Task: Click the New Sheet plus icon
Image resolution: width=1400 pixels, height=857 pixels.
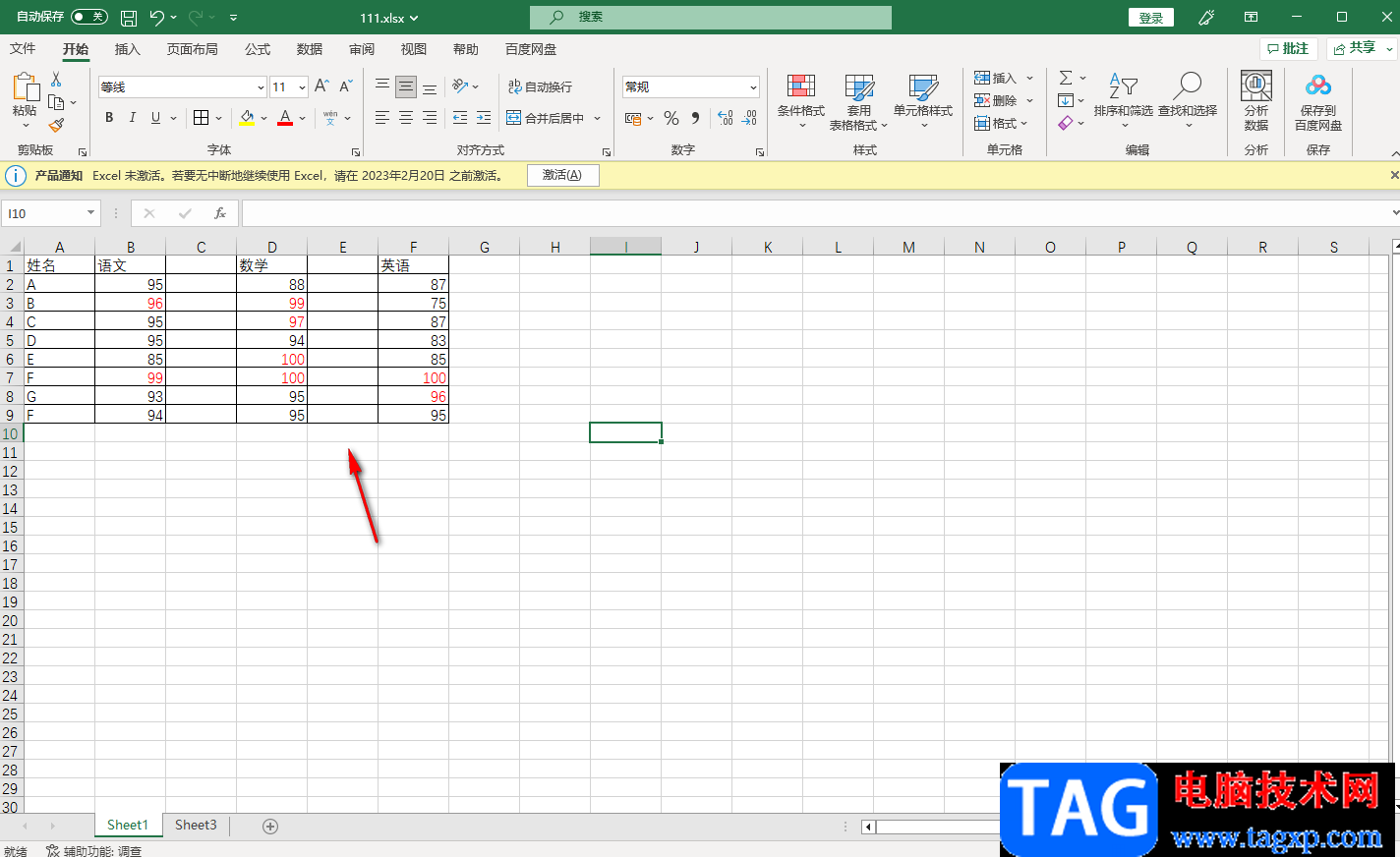Action: 270,827
